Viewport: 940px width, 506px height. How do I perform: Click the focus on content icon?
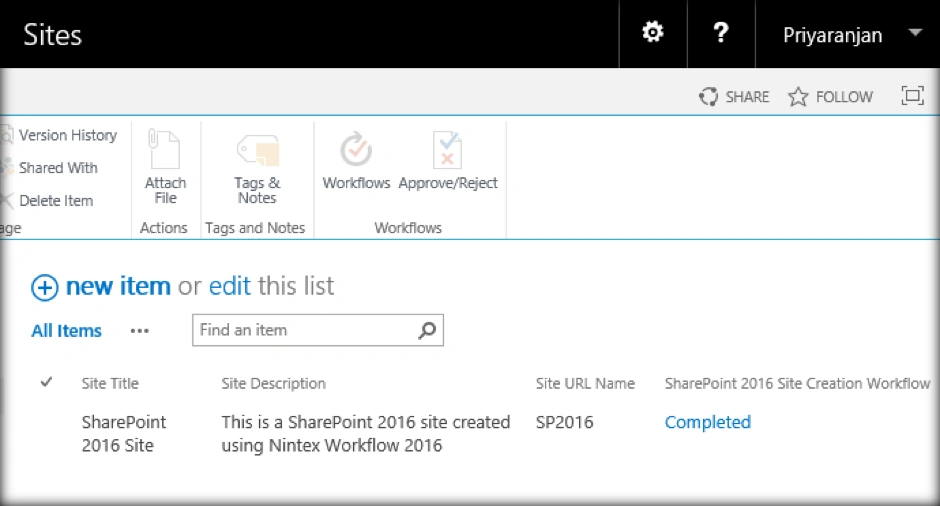tap(912, 96)
